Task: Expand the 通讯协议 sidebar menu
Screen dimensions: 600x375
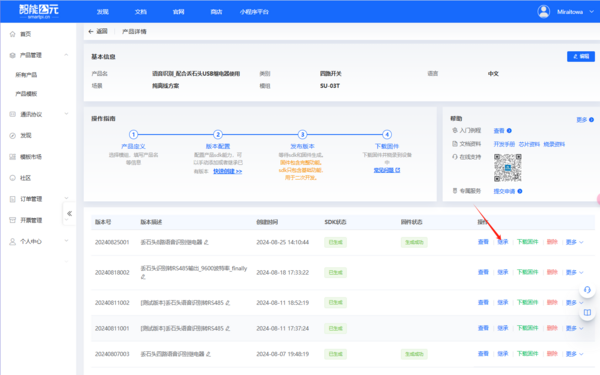Action: (66, 114)
